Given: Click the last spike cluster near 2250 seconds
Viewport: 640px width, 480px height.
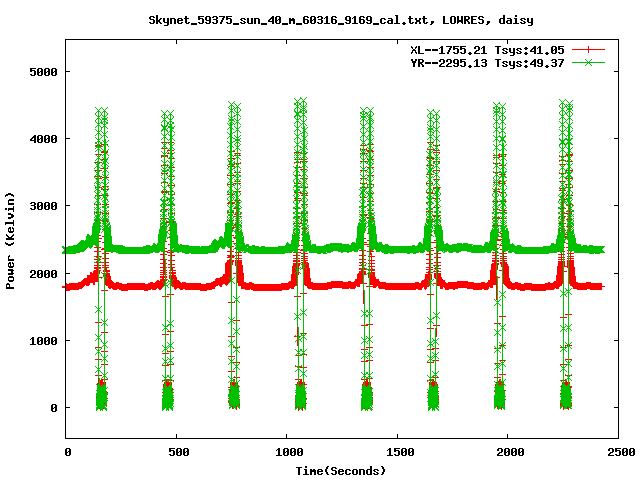Looking at the screenshot, I should click(x=565, y=250).
